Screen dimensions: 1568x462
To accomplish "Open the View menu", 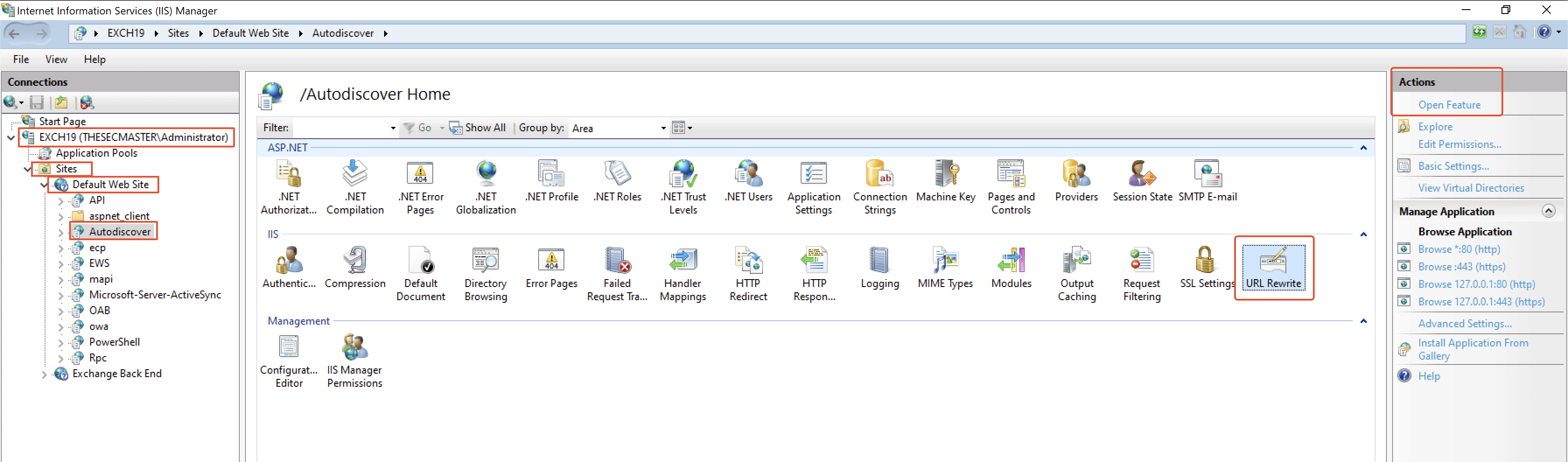I will click(56, 59).
